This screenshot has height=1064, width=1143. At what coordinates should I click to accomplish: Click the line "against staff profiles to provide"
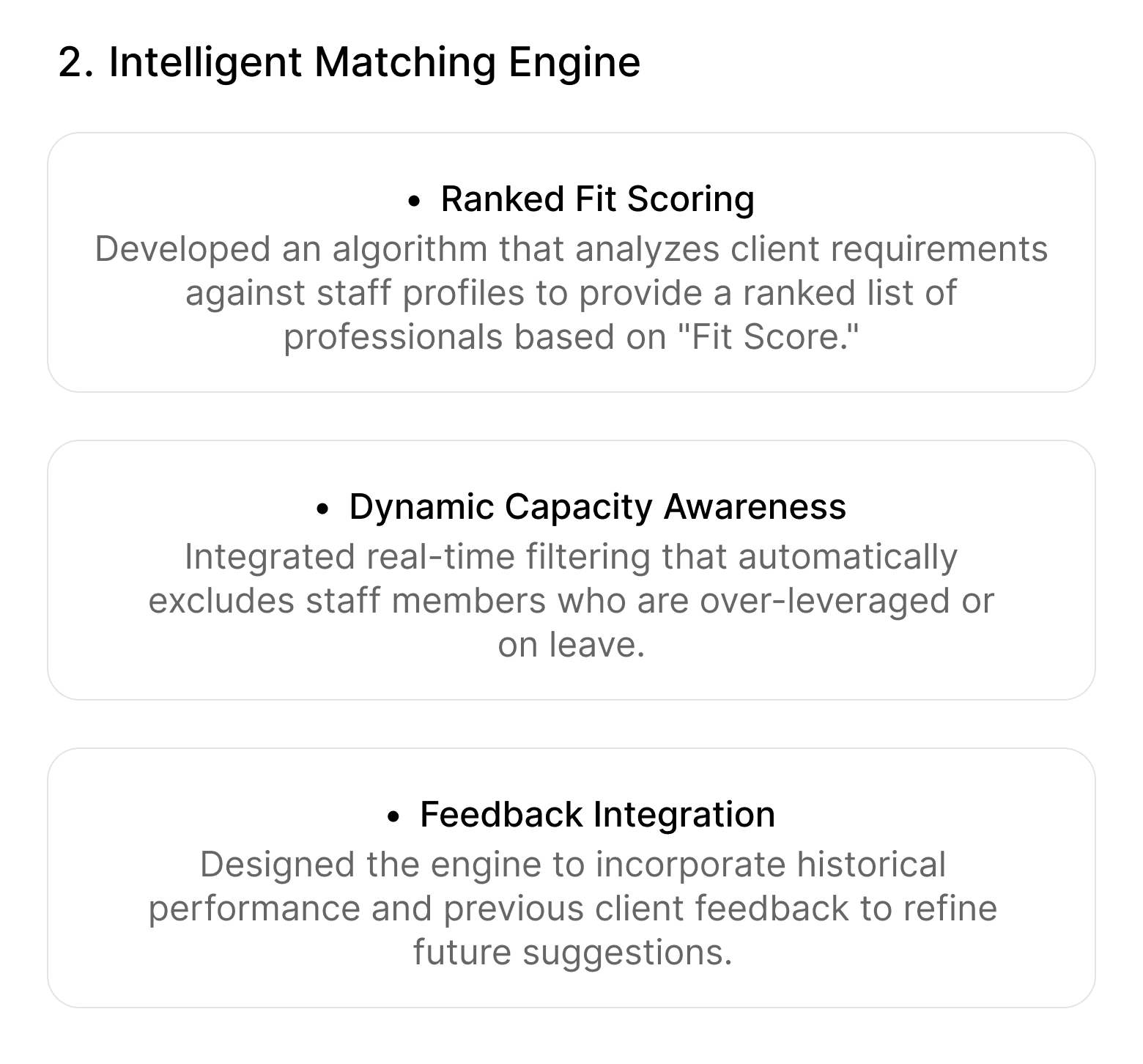click(571, 293)
